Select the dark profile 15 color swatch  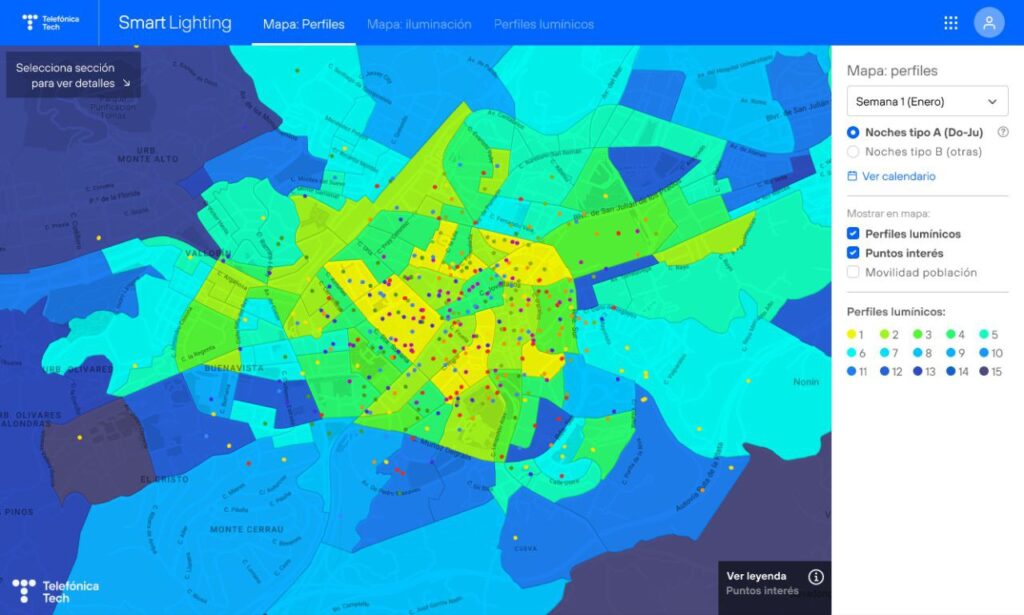click(984, 371)
